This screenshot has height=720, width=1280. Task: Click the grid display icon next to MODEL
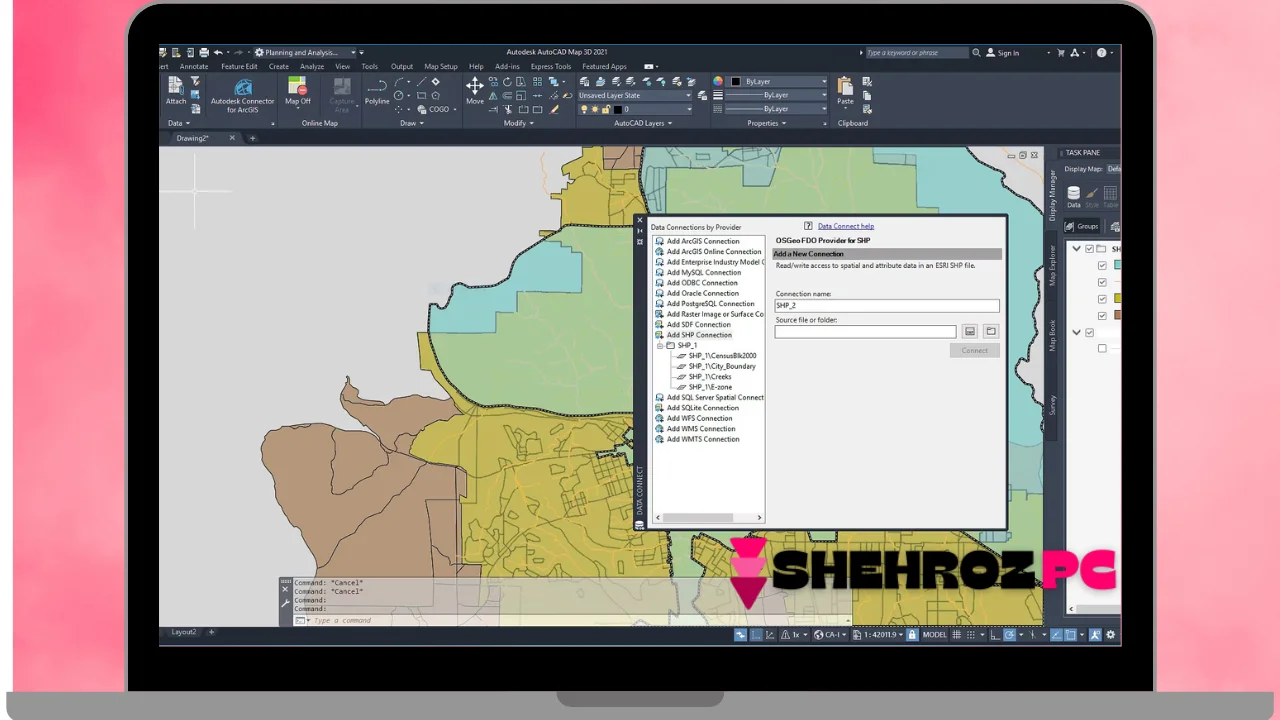957,634
